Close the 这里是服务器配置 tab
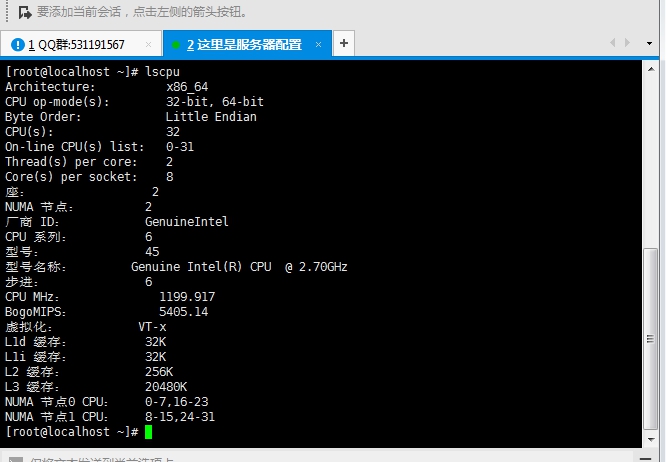 point(318,44)
